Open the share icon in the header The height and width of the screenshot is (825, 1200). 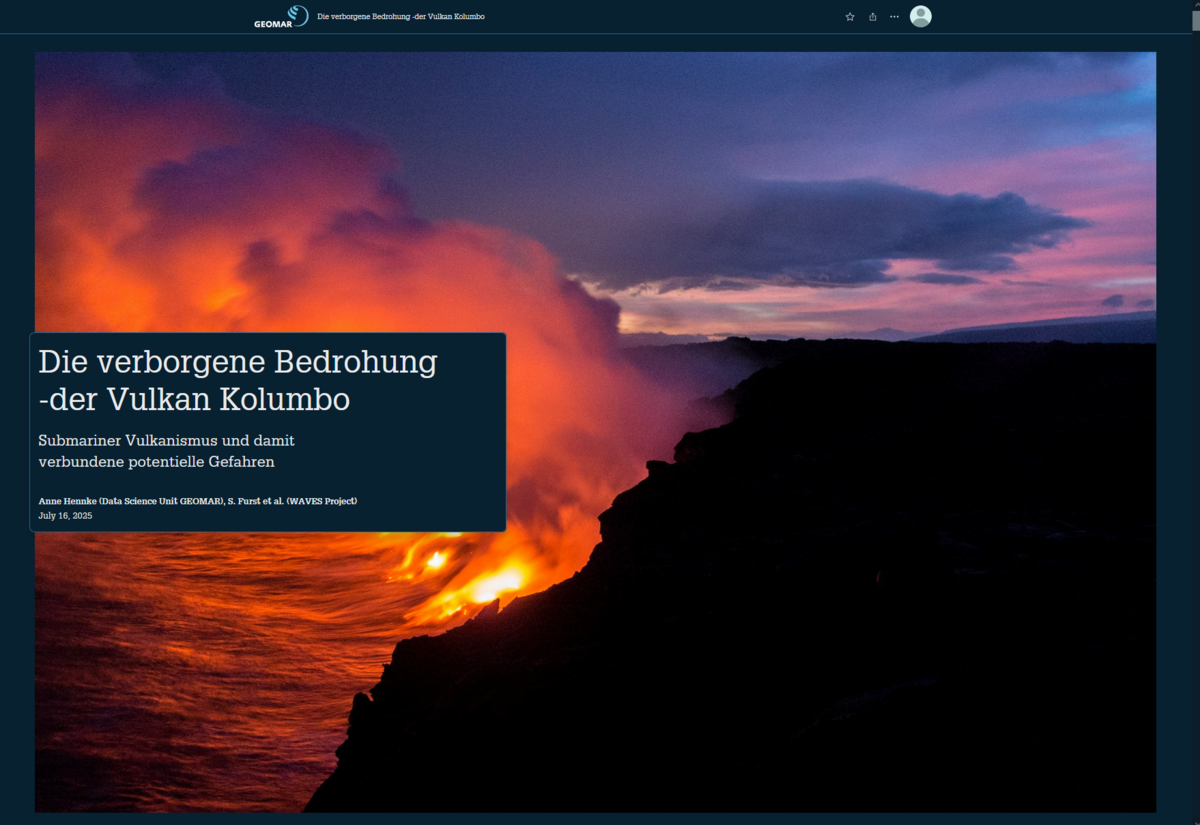point(872,17)
